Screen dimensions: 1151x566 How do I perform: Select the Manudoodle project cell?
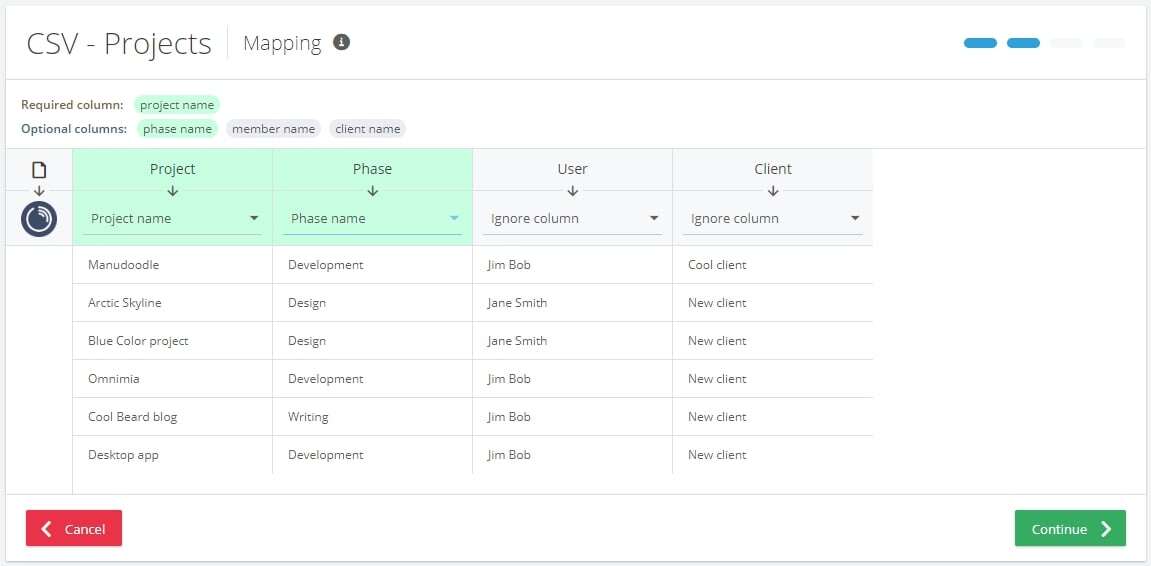(x=173, y=265)
